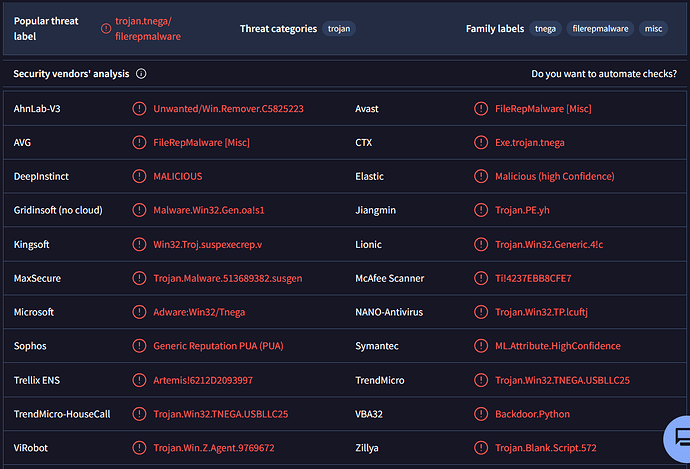Click the warning icon in the DeepInstinct row

[x=138, y=176]
